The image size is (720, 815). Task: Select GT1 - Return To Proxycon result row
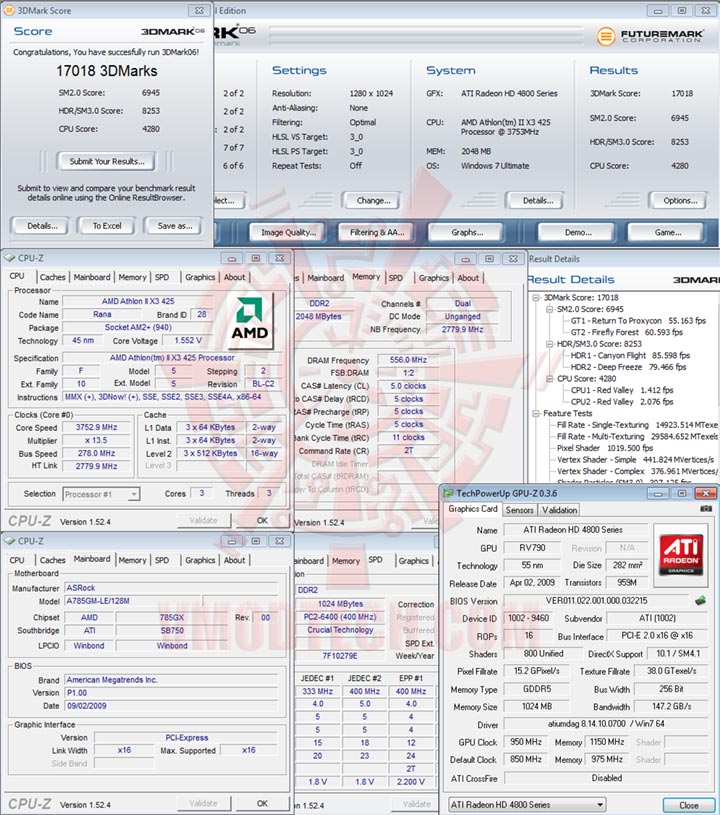[x=638, y=321]
